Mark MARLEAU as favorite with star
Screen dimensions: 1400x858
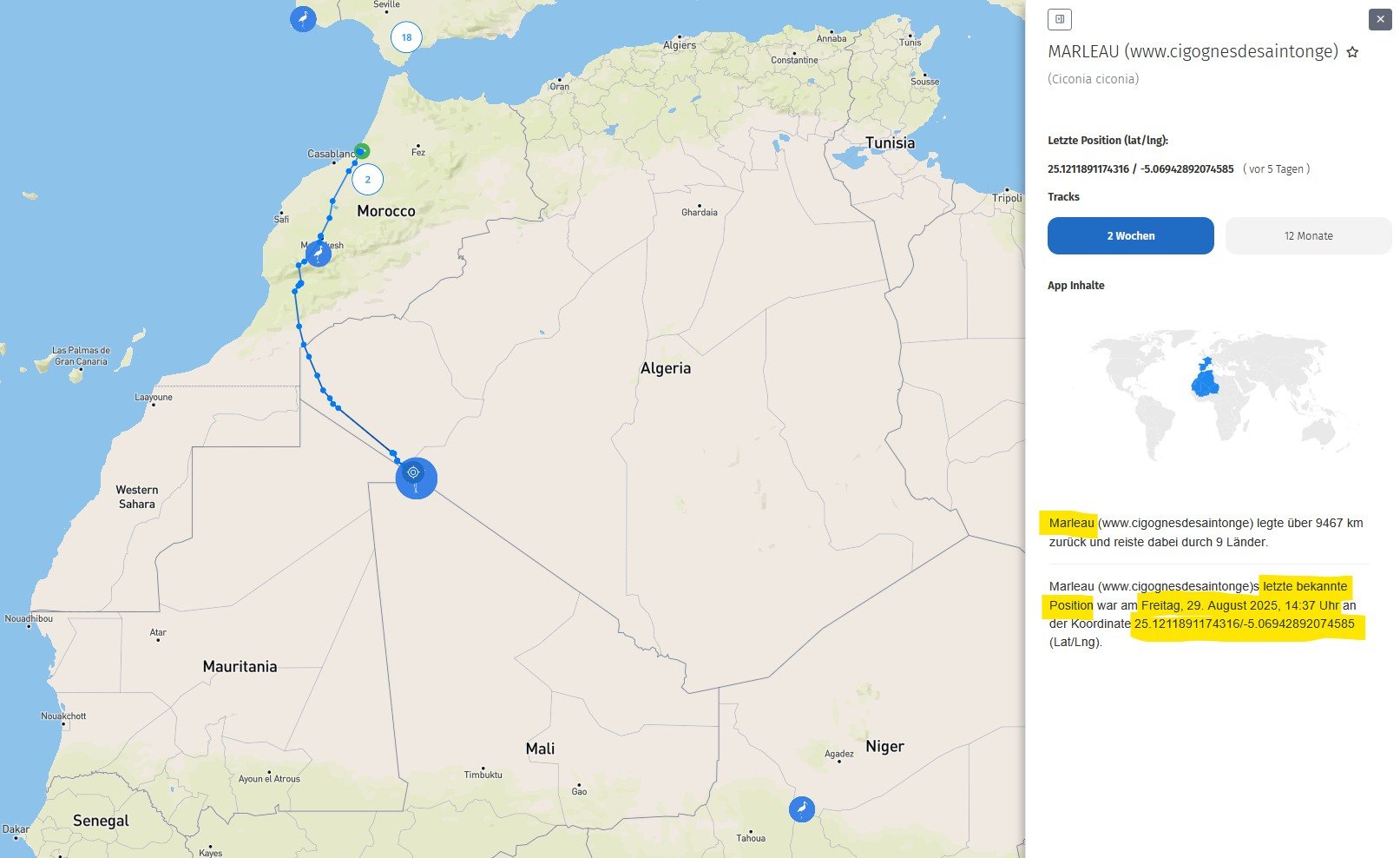pos(1352,53)
